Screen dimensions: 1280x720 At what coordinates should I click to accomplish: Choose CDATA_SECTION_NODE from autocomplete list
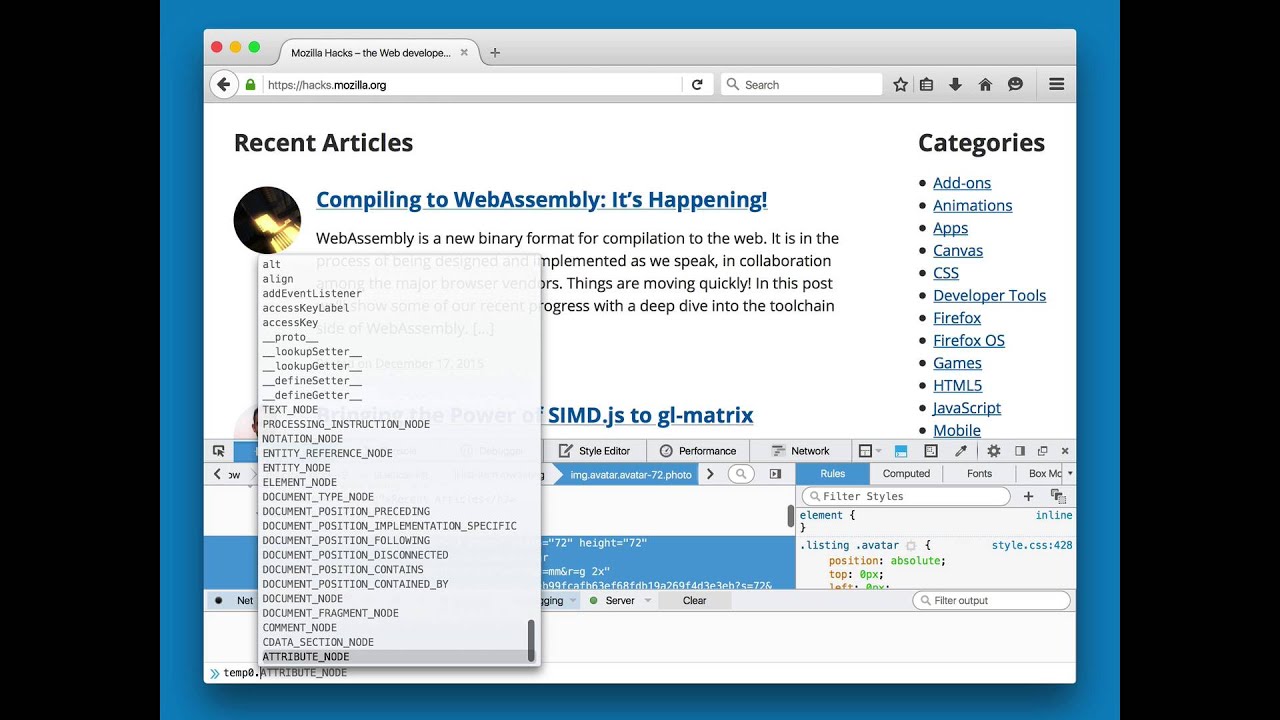[393, 642]
